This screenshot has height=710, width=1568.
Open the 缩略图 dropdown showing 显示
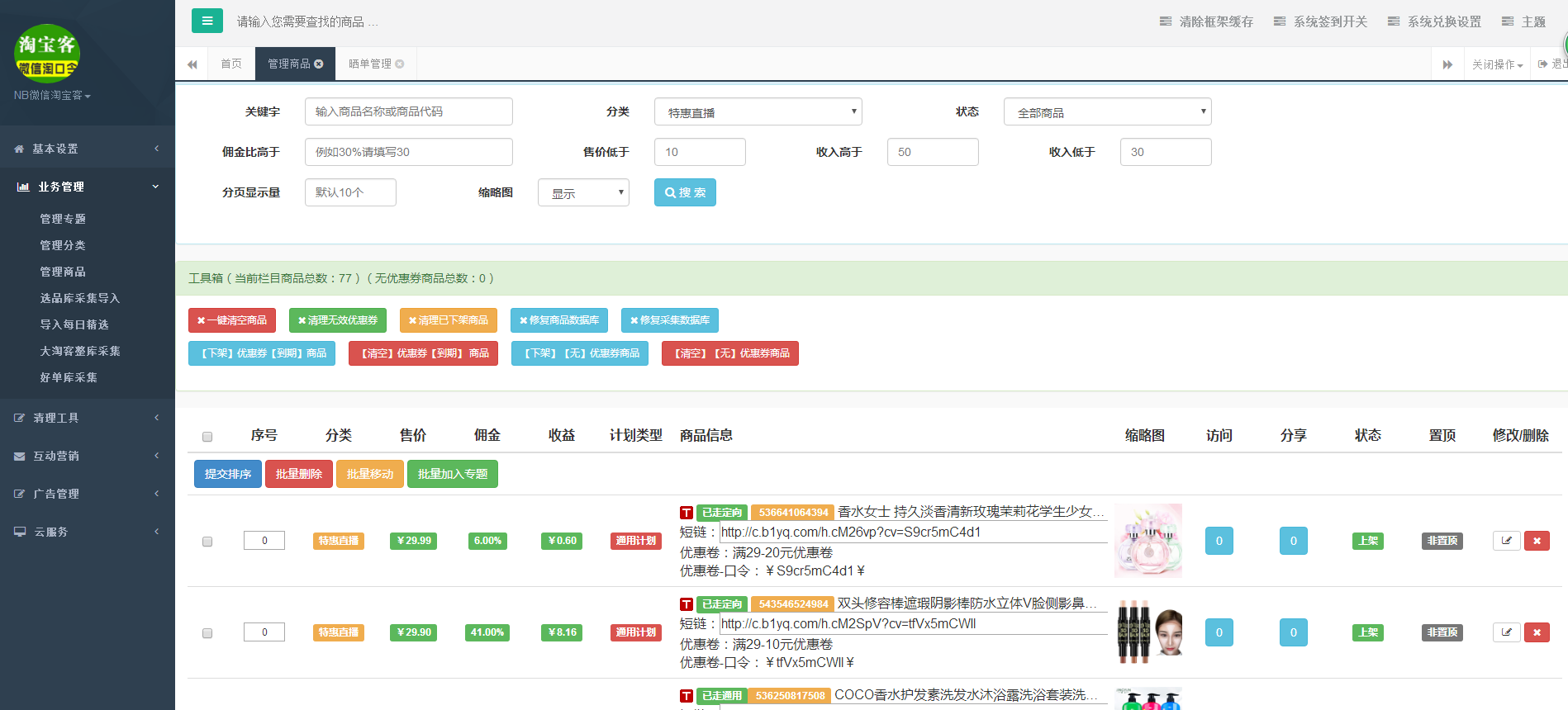pyautogui.click(x=583, y=192)
